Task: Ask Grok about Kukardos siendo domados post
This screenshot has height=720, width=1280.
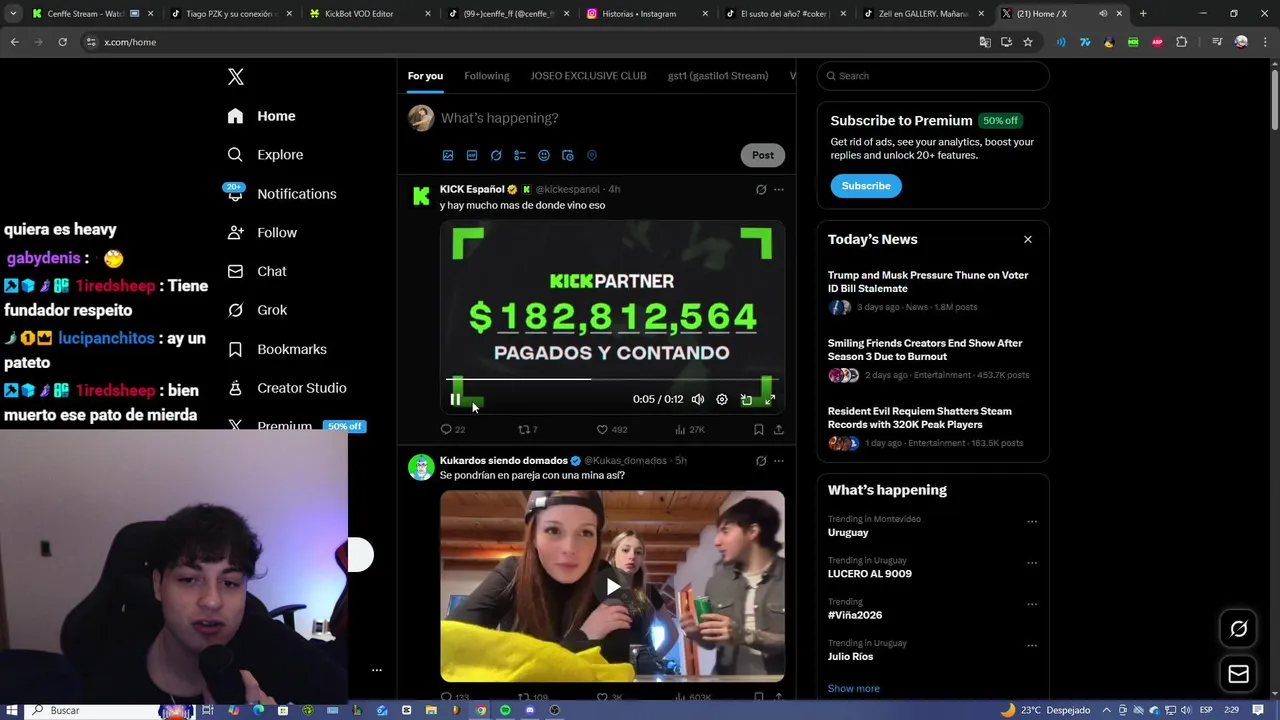Action: click(x=761, y=461)
